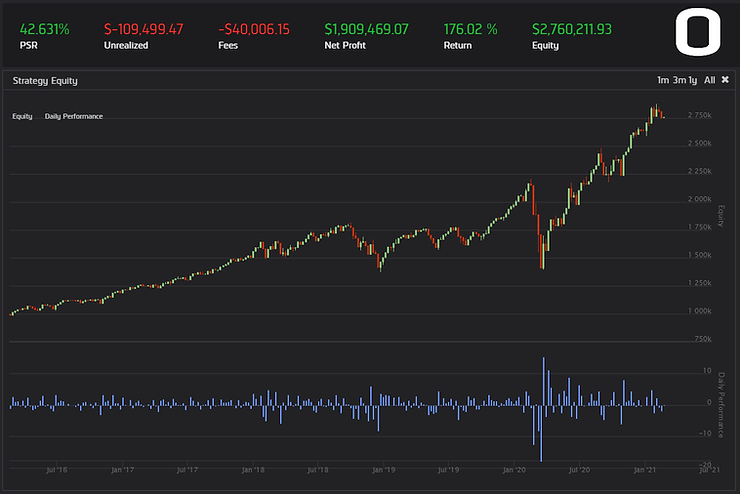Viewport: 740px width, 494px height.
Task: Select the Fees value -$40,006.15
Action: click(x=254, y=29)
